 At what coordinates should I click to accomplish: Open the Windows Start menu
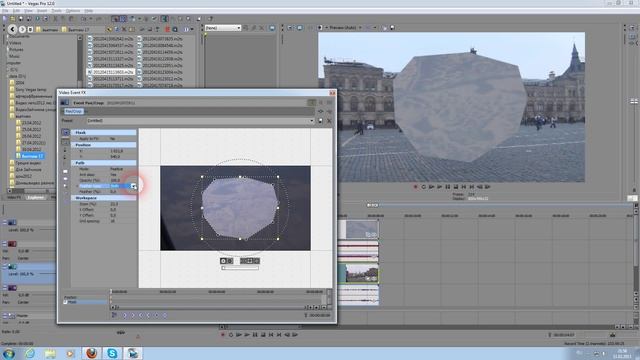9,353
